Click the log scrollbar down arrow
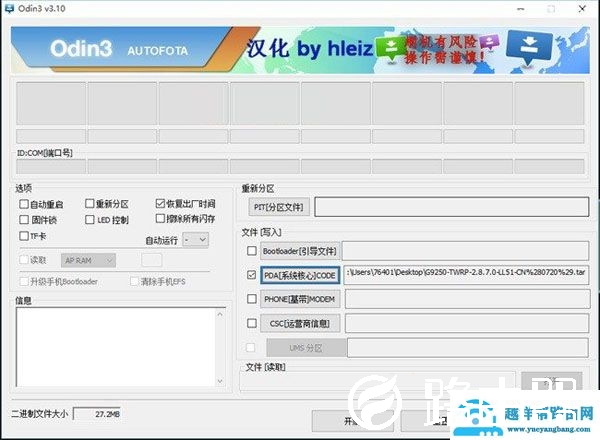This screenshot has height=440, width=600. (x=220, y=381)
